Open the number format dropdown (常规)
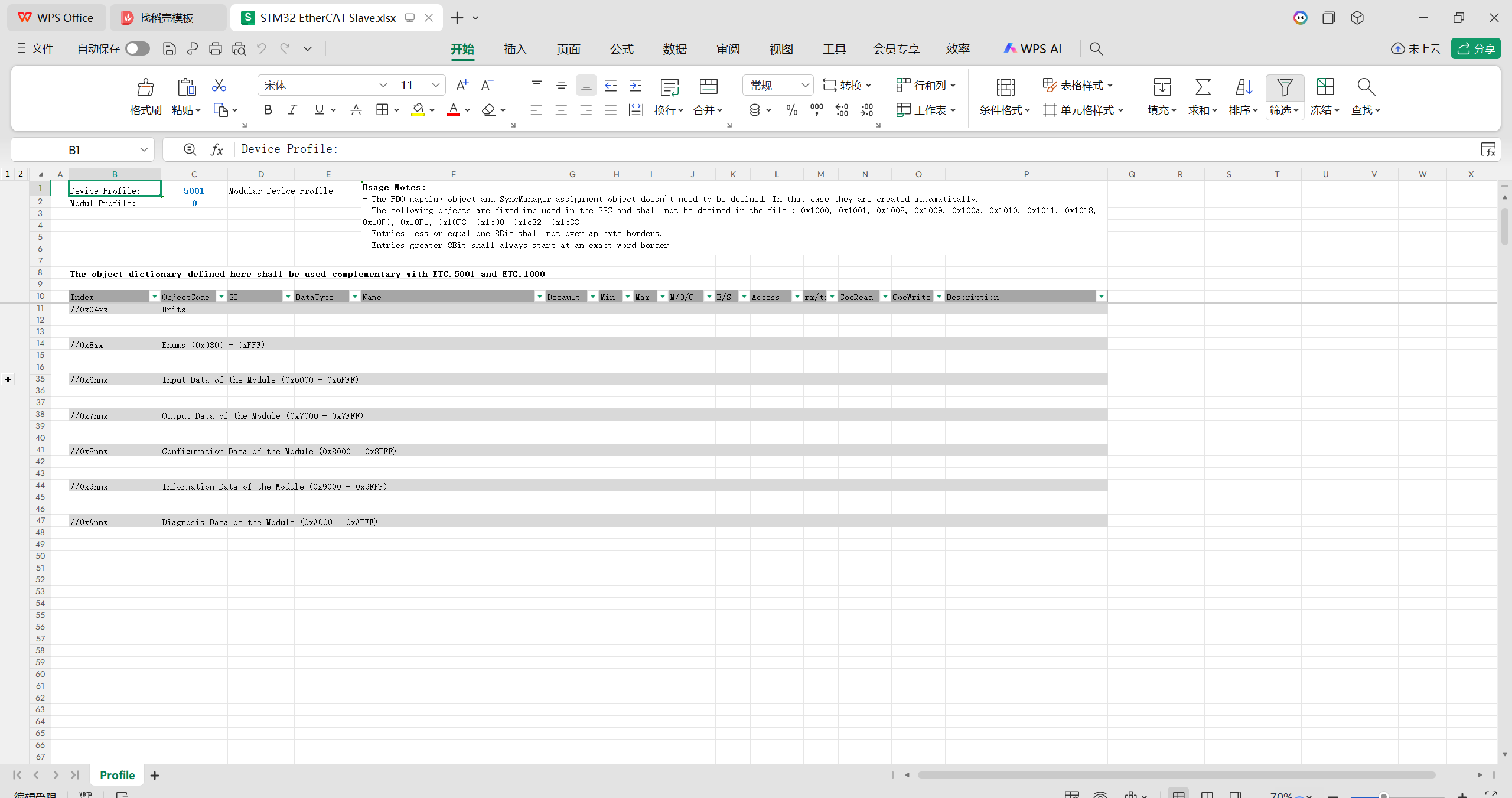This screenshot has height=798, width=1512. pyautogui.click(x=804, y=86)
